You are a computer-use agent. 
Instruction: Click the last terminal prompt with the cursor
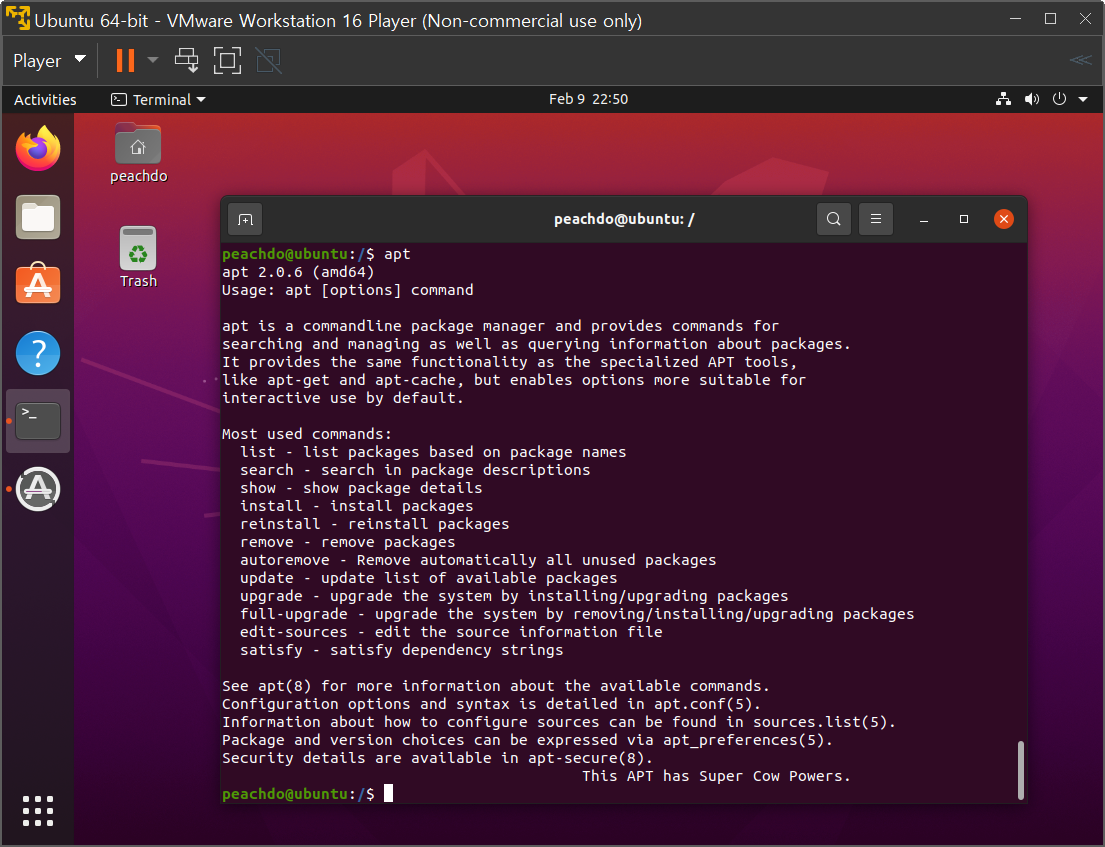coord(307,794)
